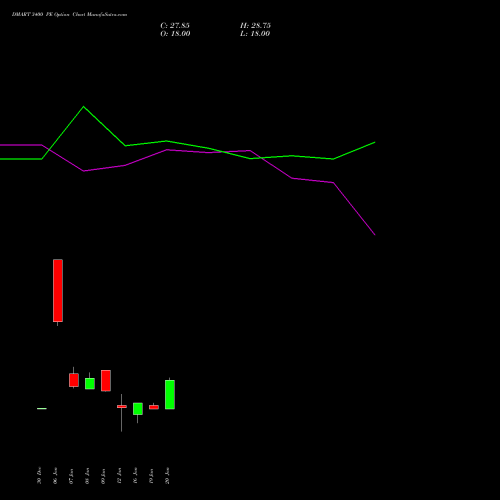The width and height of the screenshot is (500, 500).
Task: Select the red candlestick for 07 Jan
Action: (x=74, y=380)
